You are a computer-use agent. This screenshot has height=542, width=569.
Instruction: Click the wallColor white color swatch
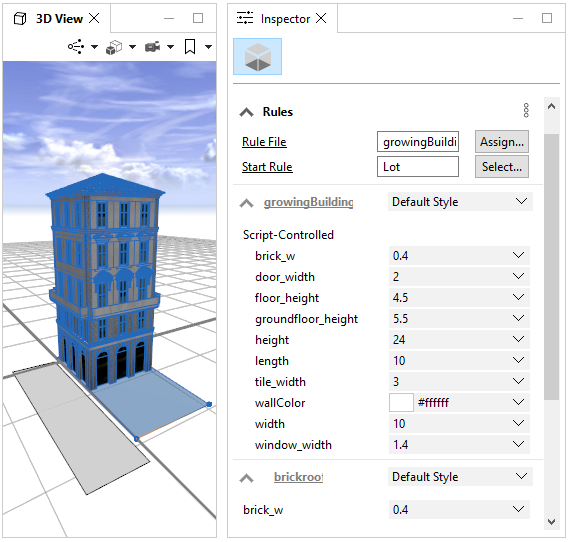click(x=401, y=403)
